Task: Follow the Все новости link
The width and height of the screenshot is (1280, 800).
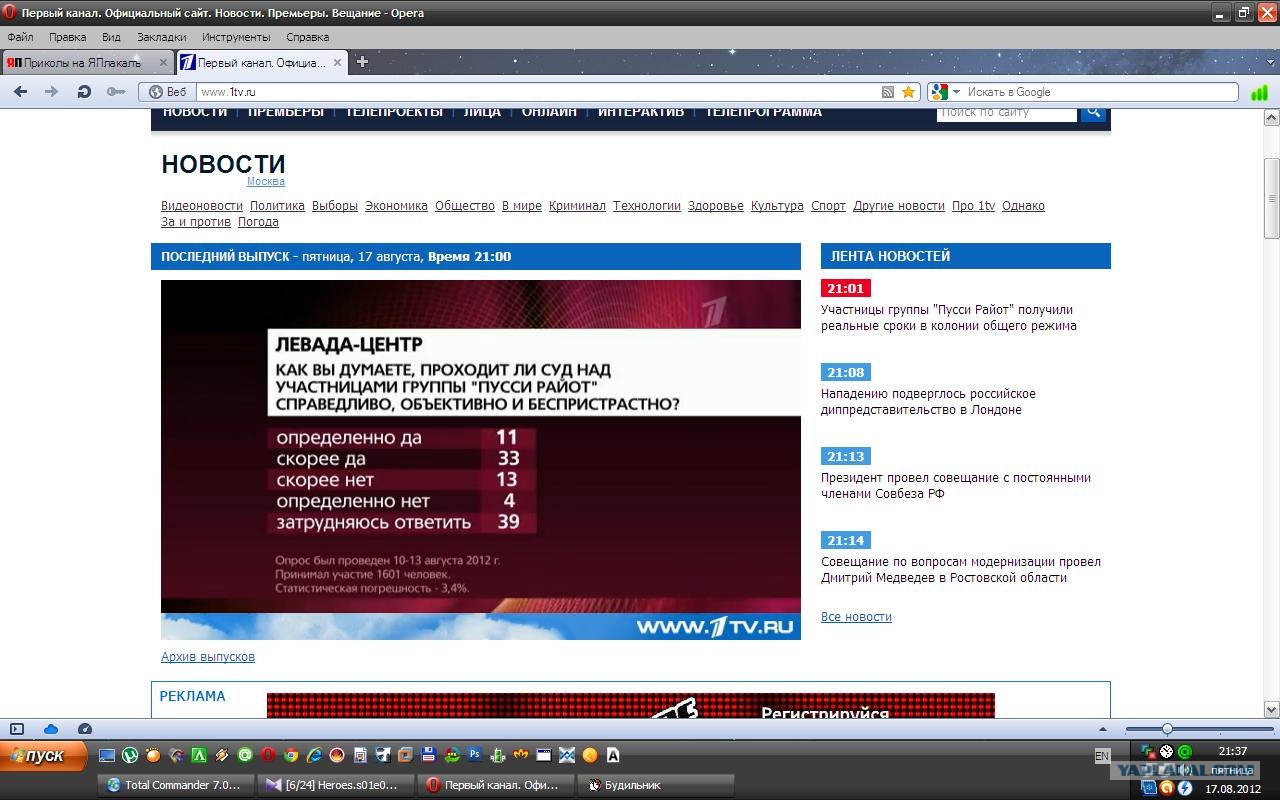Action: click(856, 617)
